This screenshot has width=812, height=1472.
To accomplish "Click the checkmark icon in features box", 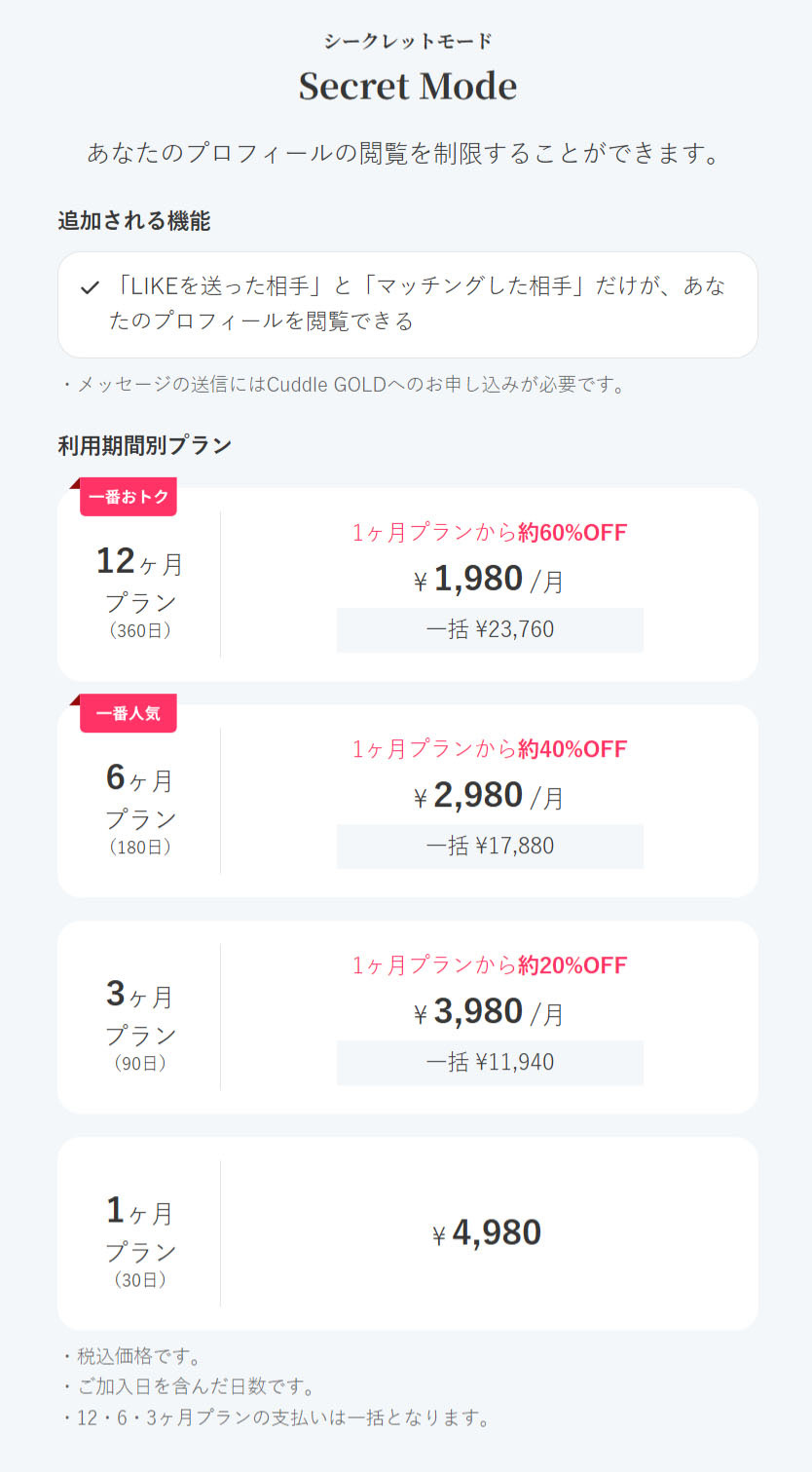I will (91, 287).
